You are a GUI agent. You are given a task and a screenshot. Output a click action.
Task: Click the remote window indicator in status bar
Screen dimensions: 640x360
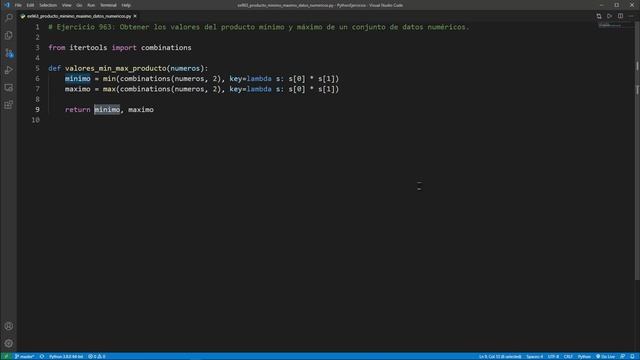click(6, 356)
